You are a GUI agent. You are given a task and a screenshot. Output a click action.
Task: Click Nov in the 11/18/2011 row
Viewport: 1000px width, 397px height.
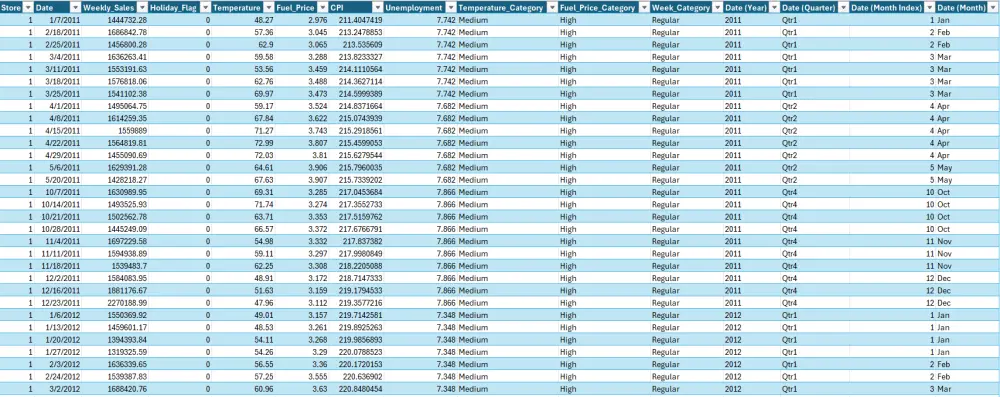point(944,266)
